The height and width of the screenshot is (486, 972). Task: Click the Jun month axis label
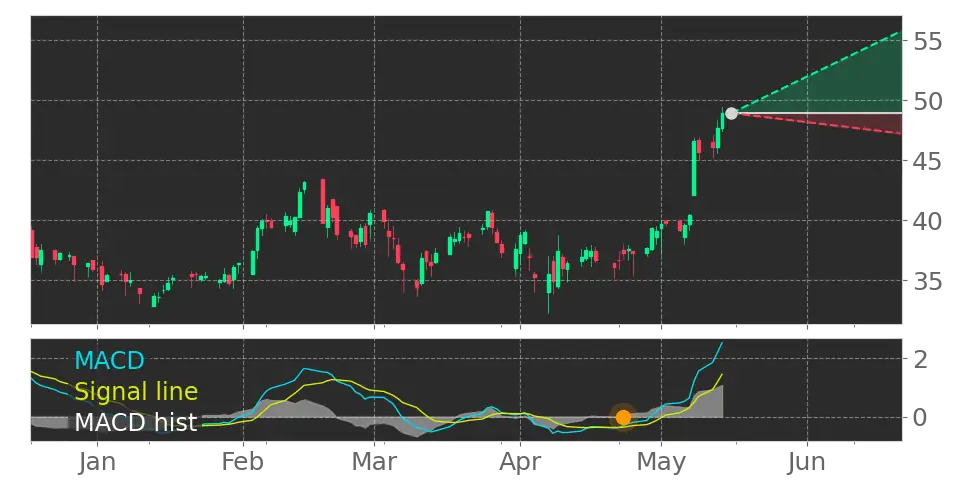point(808,462)
